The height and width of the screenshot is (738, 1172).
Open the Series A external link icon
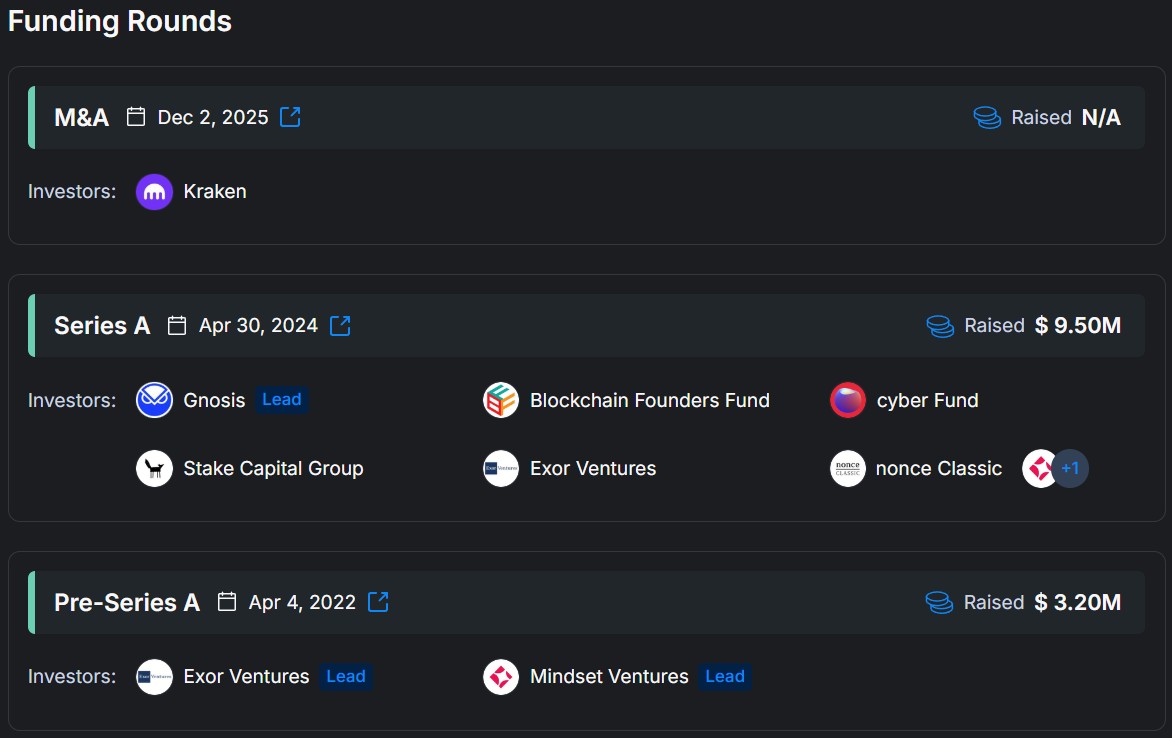[x=340, y=325]
